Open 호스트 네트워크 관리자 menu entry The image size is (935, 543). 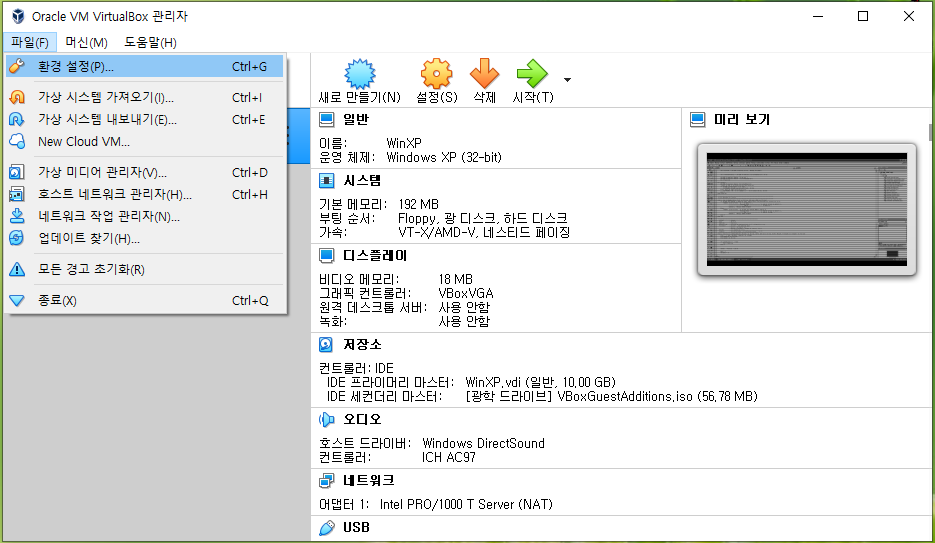point(145,194)
